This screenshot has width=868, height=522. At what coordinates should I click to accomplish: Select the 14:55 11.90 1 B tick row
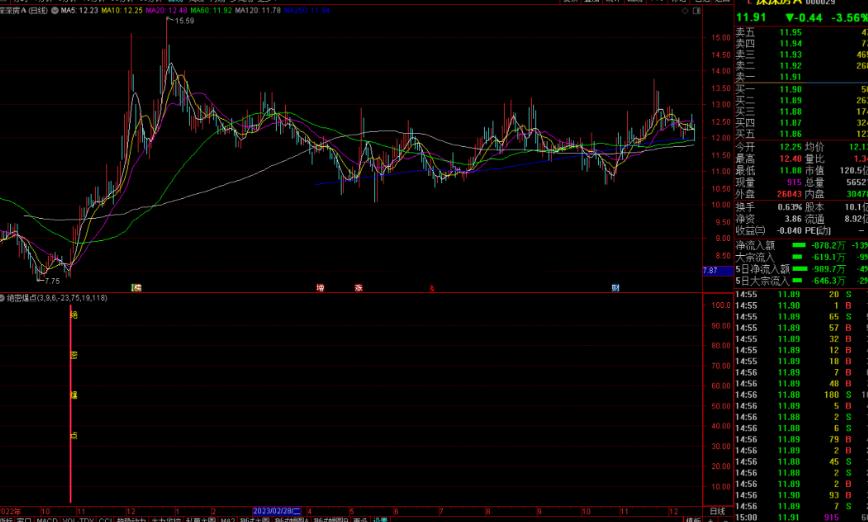802,306
